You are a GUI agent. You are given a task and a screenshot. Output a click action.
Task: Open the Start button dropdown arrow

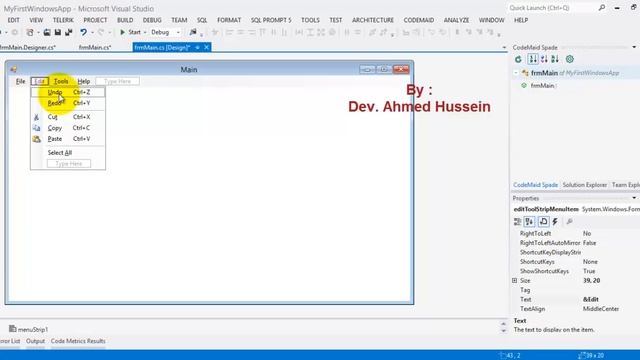[x=144, y=32]
